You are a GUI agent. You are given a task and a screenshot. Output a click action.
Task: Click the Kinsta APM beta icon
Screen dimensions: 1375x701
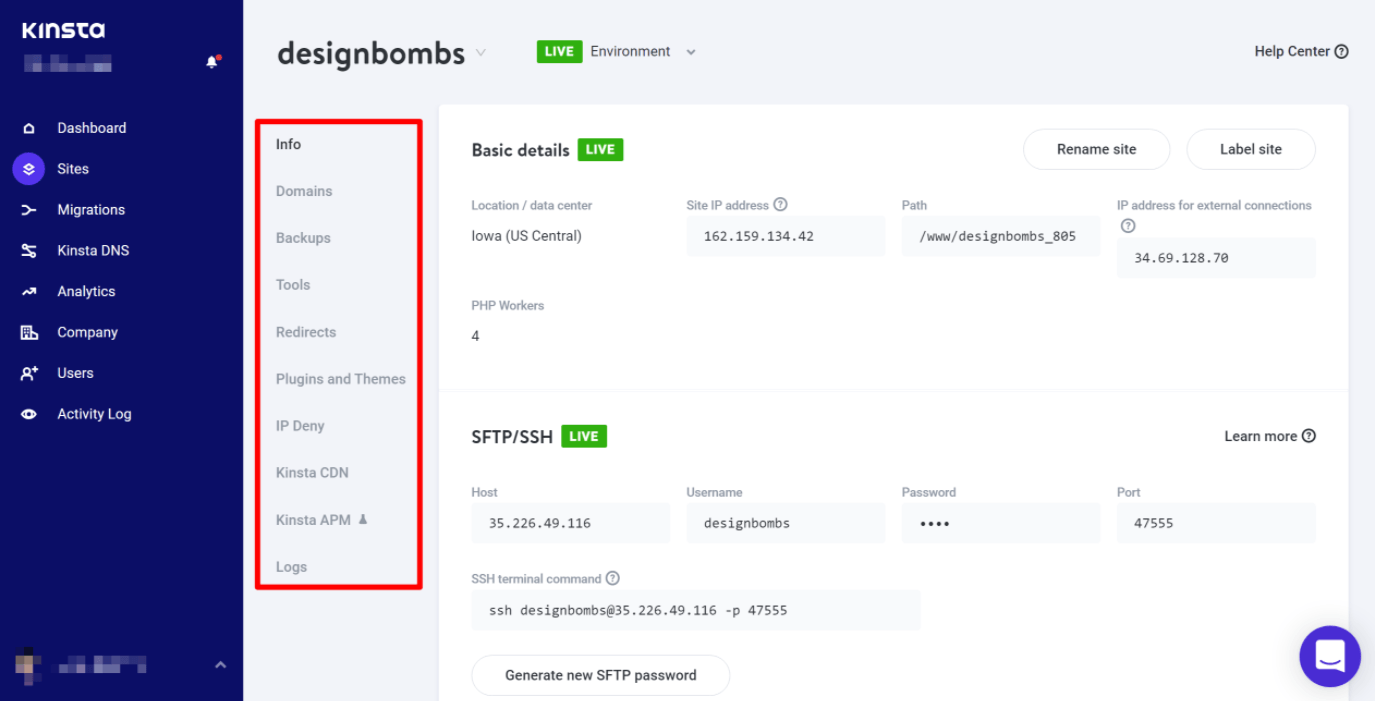363,520
